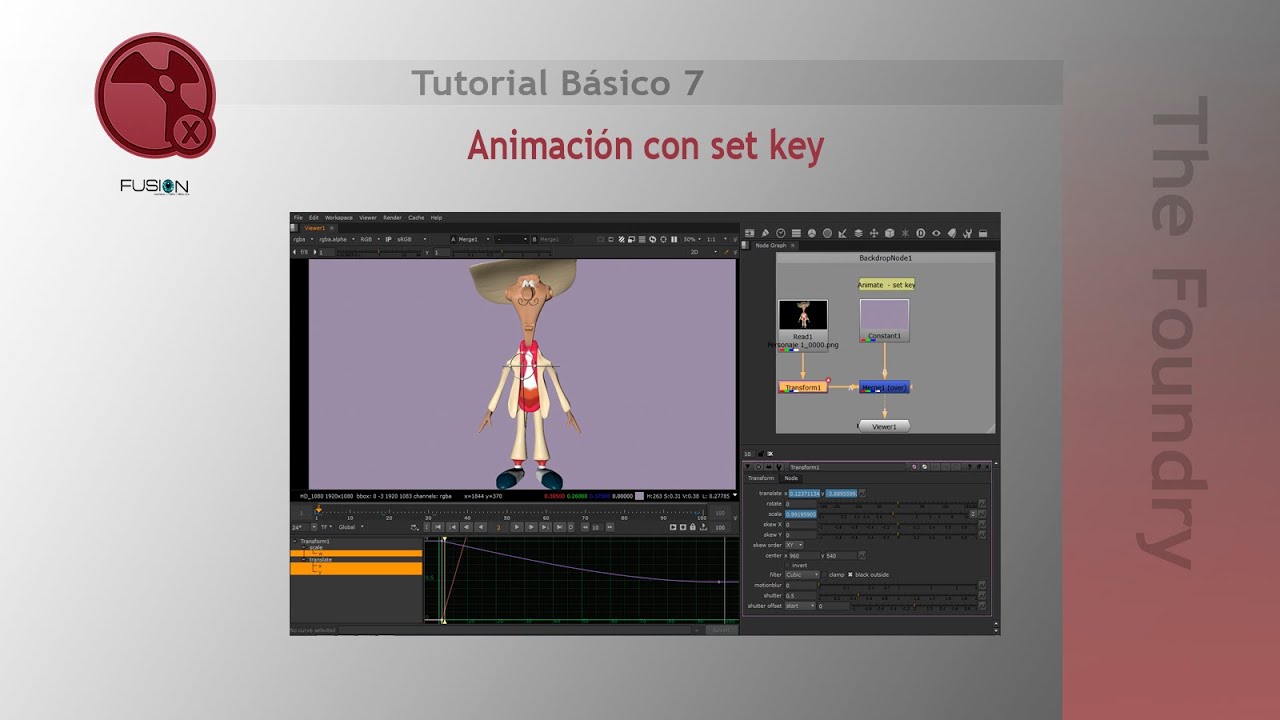Click the viewer refresh circular-arrow icon
This screenshot has height=720, width=1280.
tap(652, 239)
